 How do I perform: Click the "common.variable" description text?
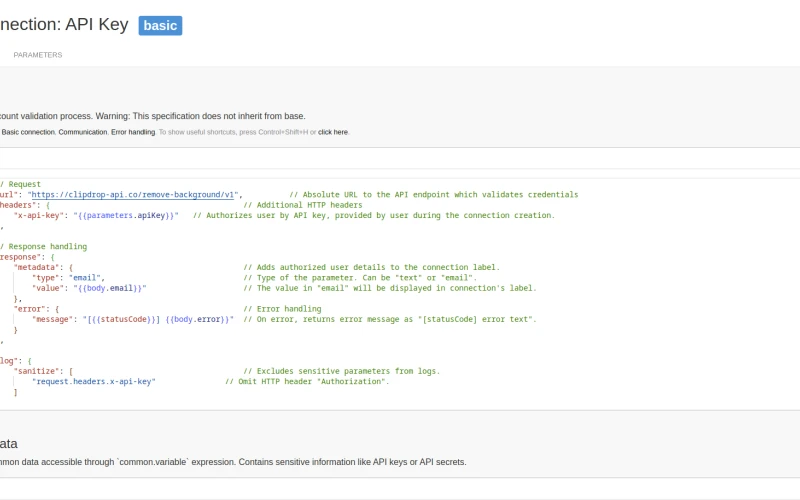point(233,462)
